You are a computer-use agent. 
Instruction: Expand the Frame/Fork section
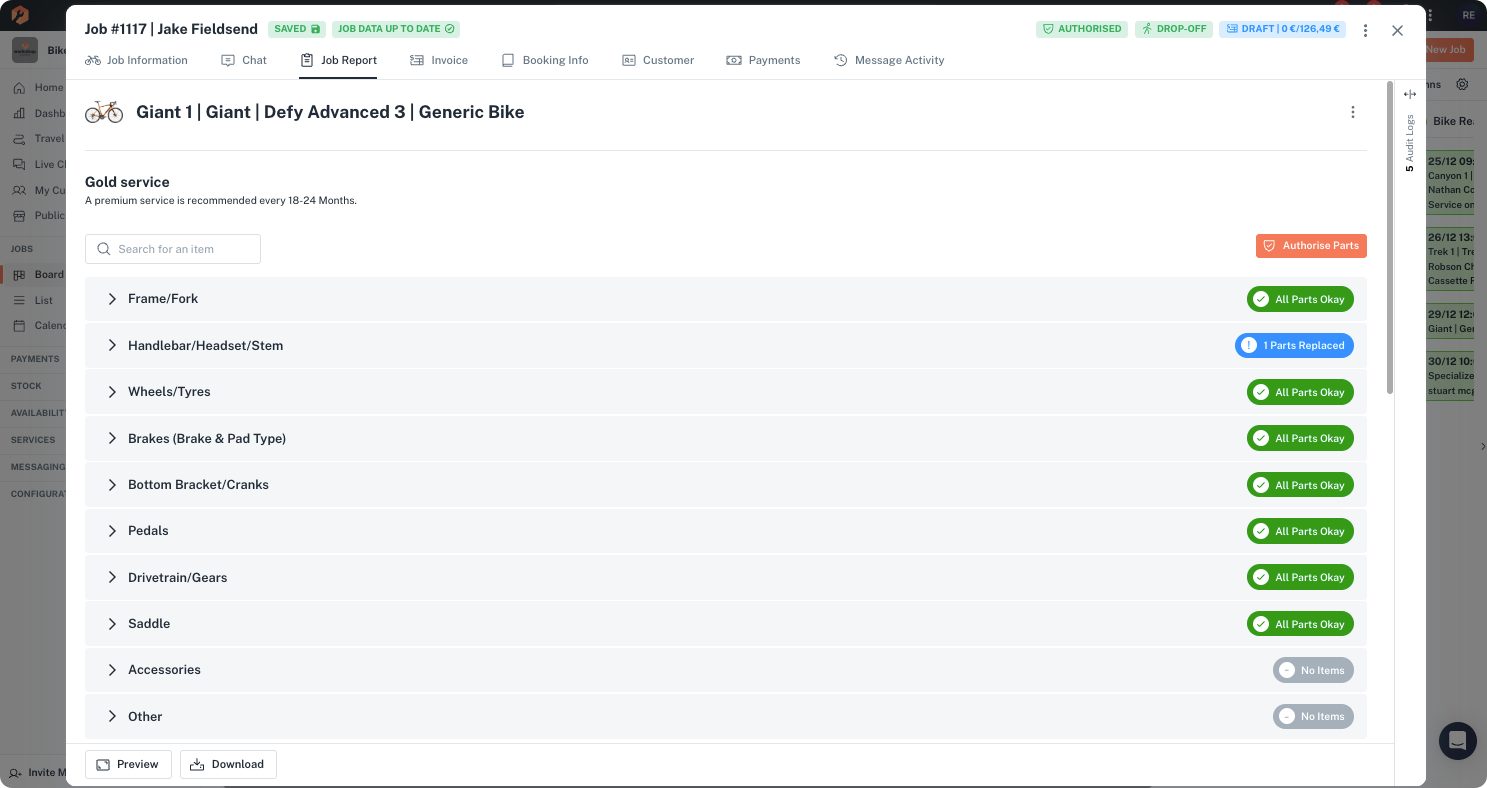tap(113, 299)
